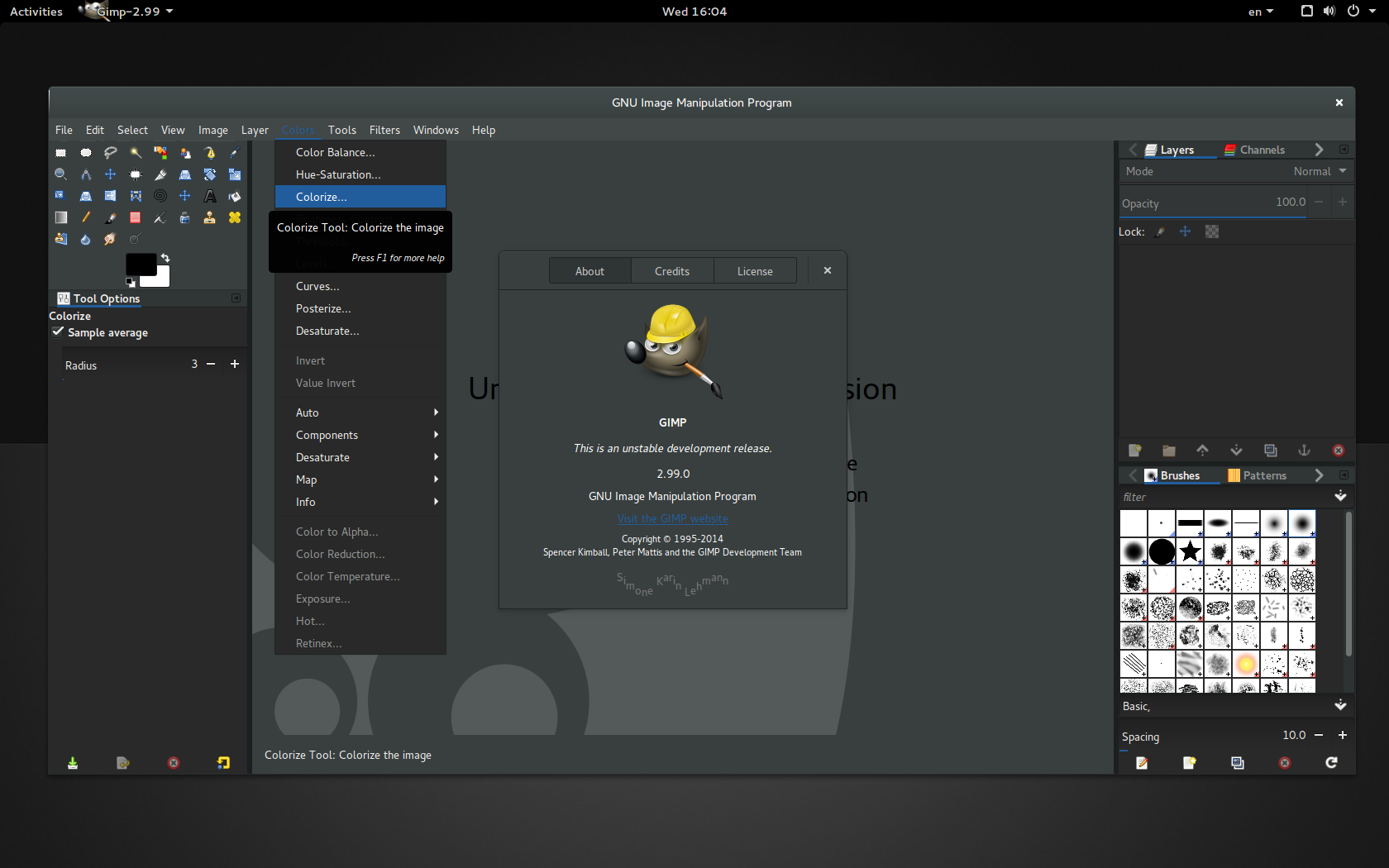Reset to default black and white colors
This screenshot has width=1389, height=868.
tap(130, 283)
